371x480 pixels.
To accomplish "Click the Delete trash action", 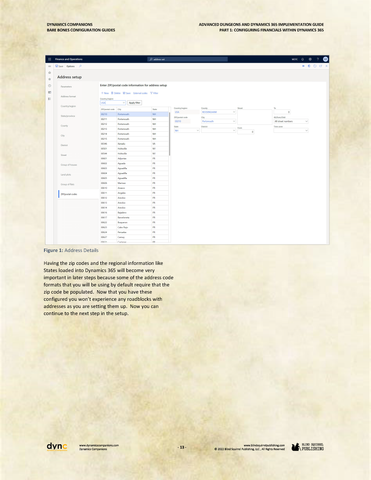I will [116, 93].
